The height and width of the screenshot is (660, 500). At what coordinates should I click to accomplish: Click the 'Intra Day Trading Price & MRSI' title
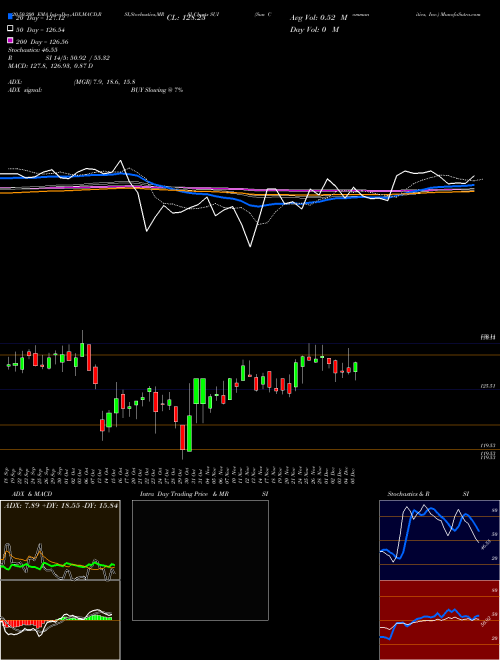coord(204,494)
